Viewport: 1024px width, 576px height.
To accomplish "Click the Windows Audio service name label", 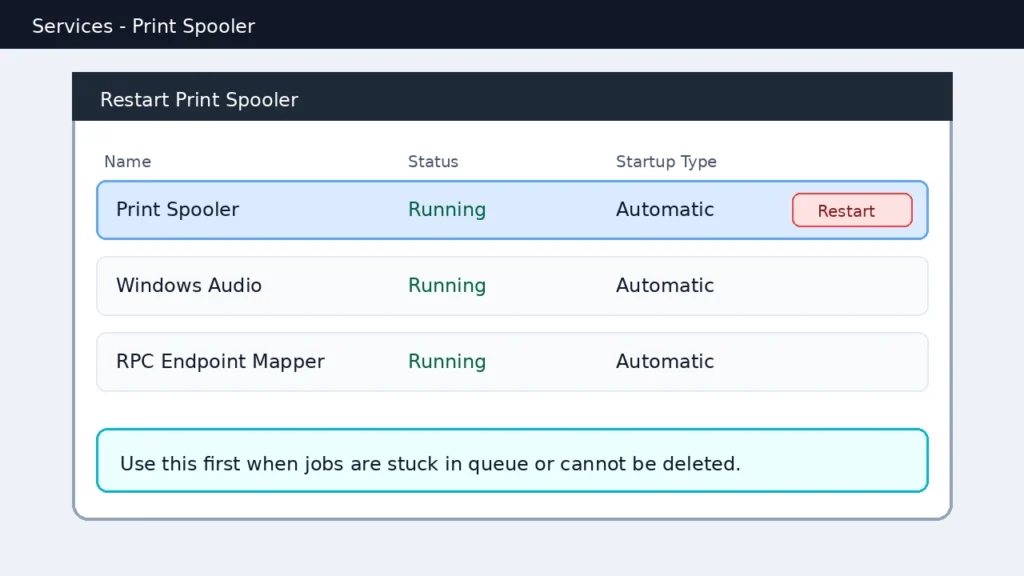I will [189, 285].
